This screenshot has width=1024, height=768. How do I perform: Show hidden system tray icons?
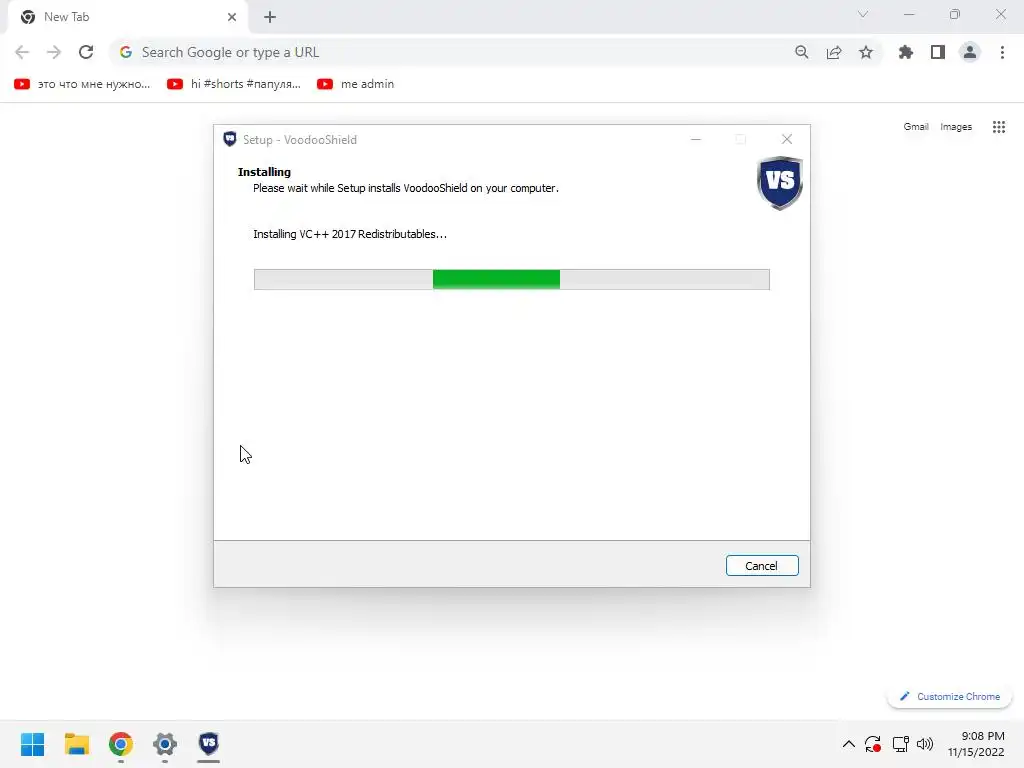point(848,744)
